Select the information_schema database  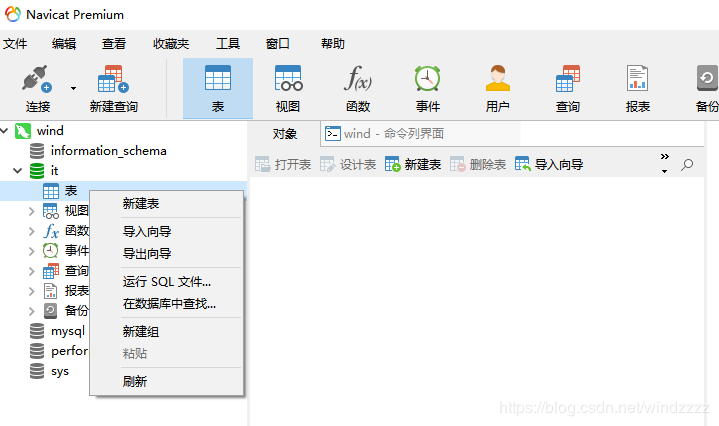tap(108, 151)
